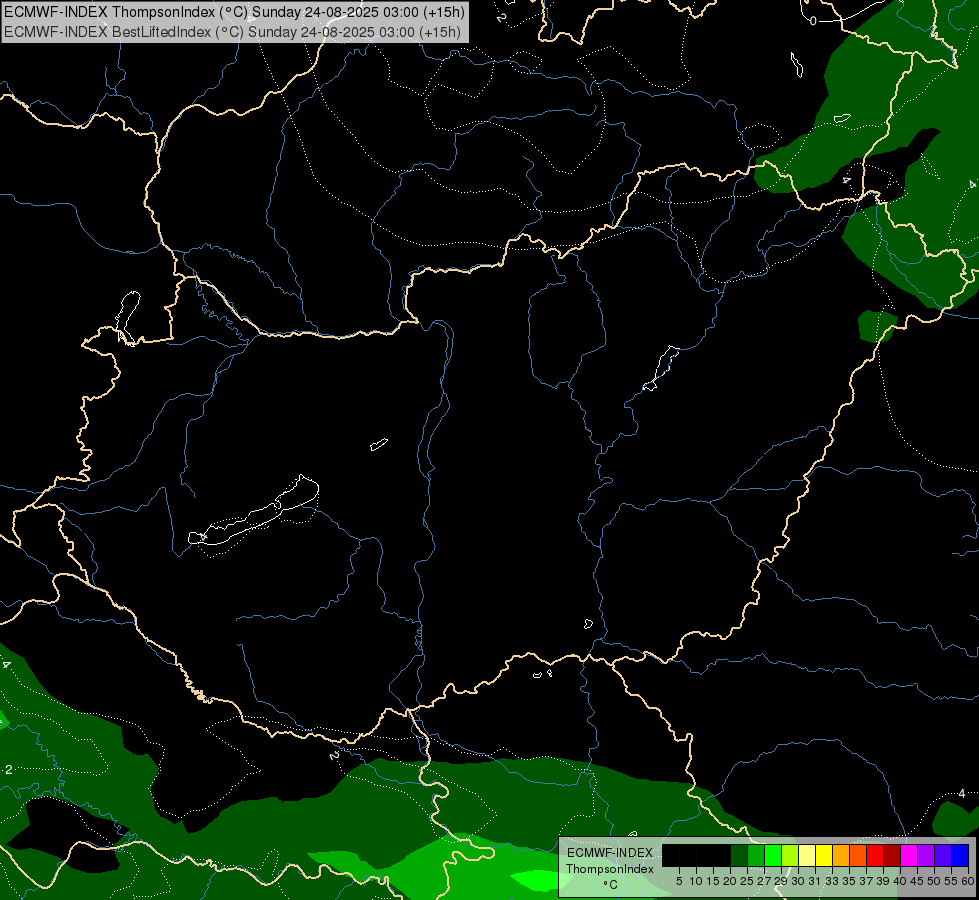Viewport: 979px width, 900px height.
Task: Click the orange-red 35–37 legend swatch
Action: point(858,855)
